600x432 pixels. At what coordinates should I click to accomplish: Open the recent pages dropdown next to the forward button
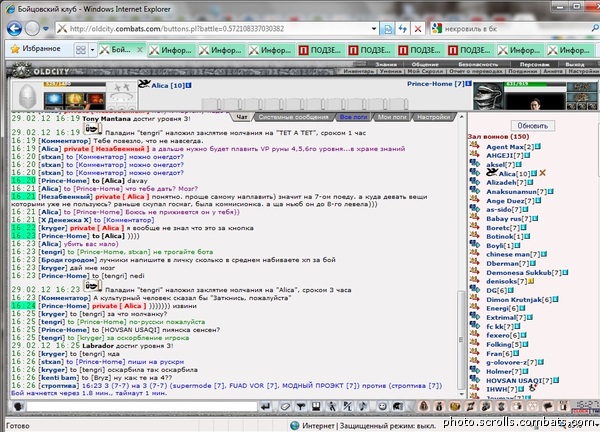(x=46, y=29)
